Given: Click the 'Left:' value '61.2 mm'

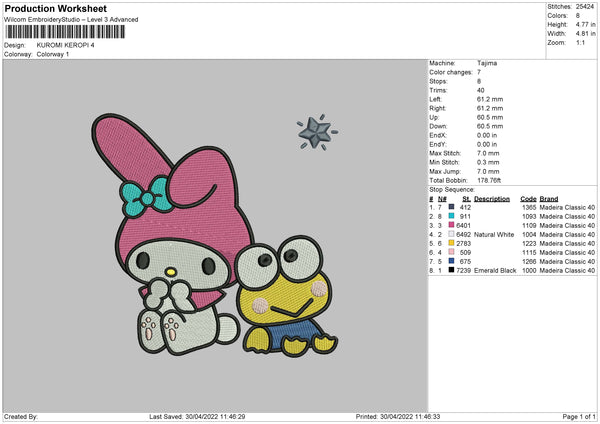Looking at the screenshot, I should 490,99.
